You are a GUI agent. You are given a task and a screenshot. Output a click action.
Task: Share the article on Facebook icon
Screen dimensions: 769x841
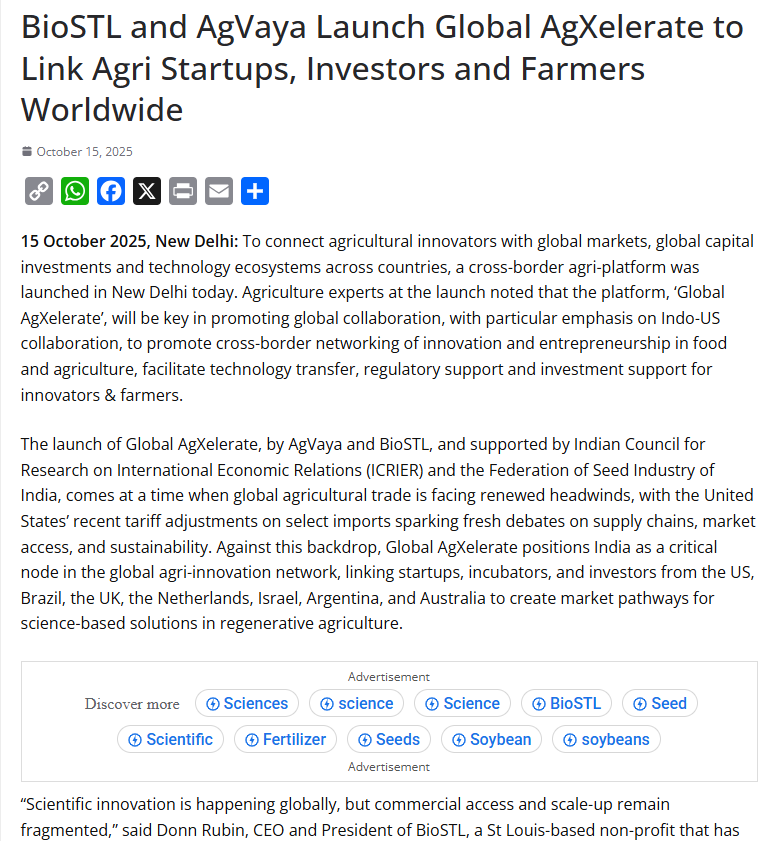(111, 191)
